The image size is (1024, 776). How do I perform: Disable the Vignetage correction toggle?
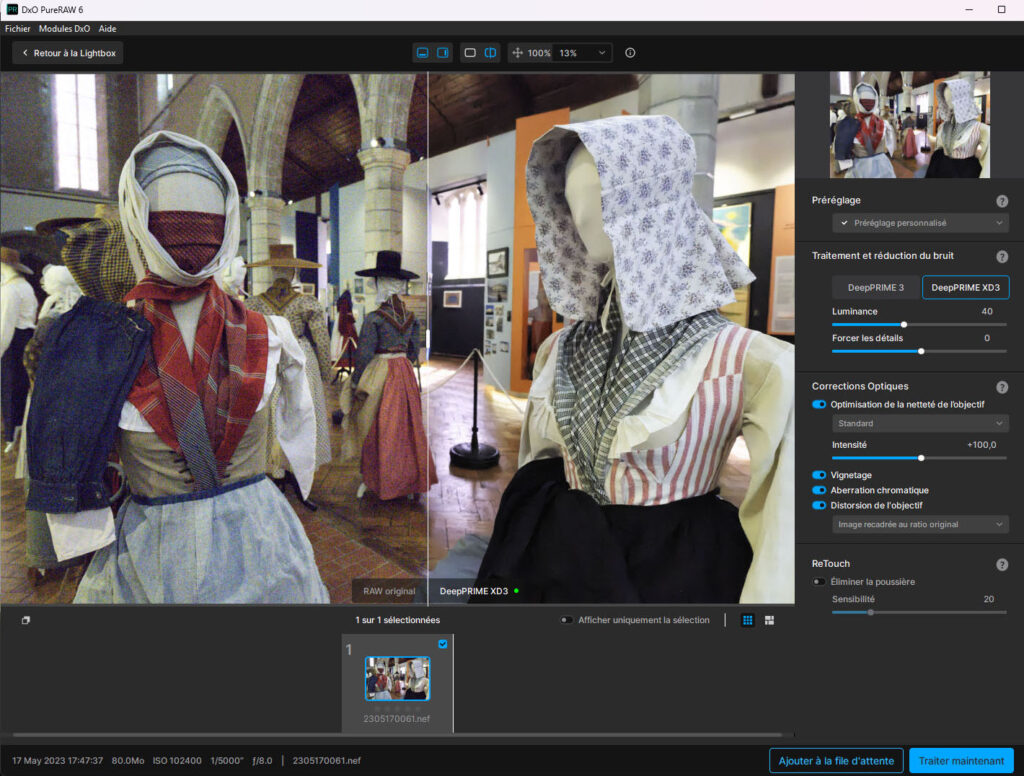(819, 475)
